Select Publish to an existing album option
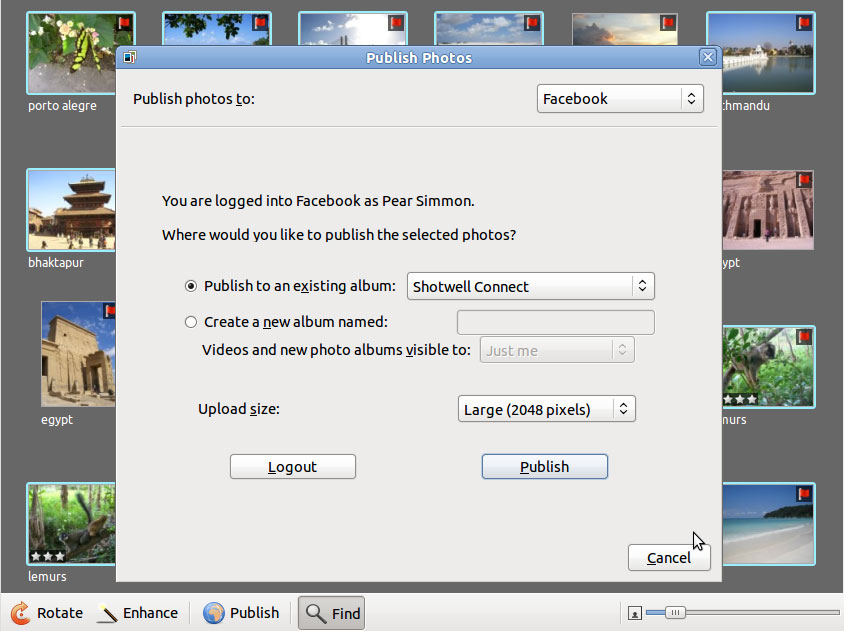This screenshot has height=631, width=844. click(x=191, y=286)
